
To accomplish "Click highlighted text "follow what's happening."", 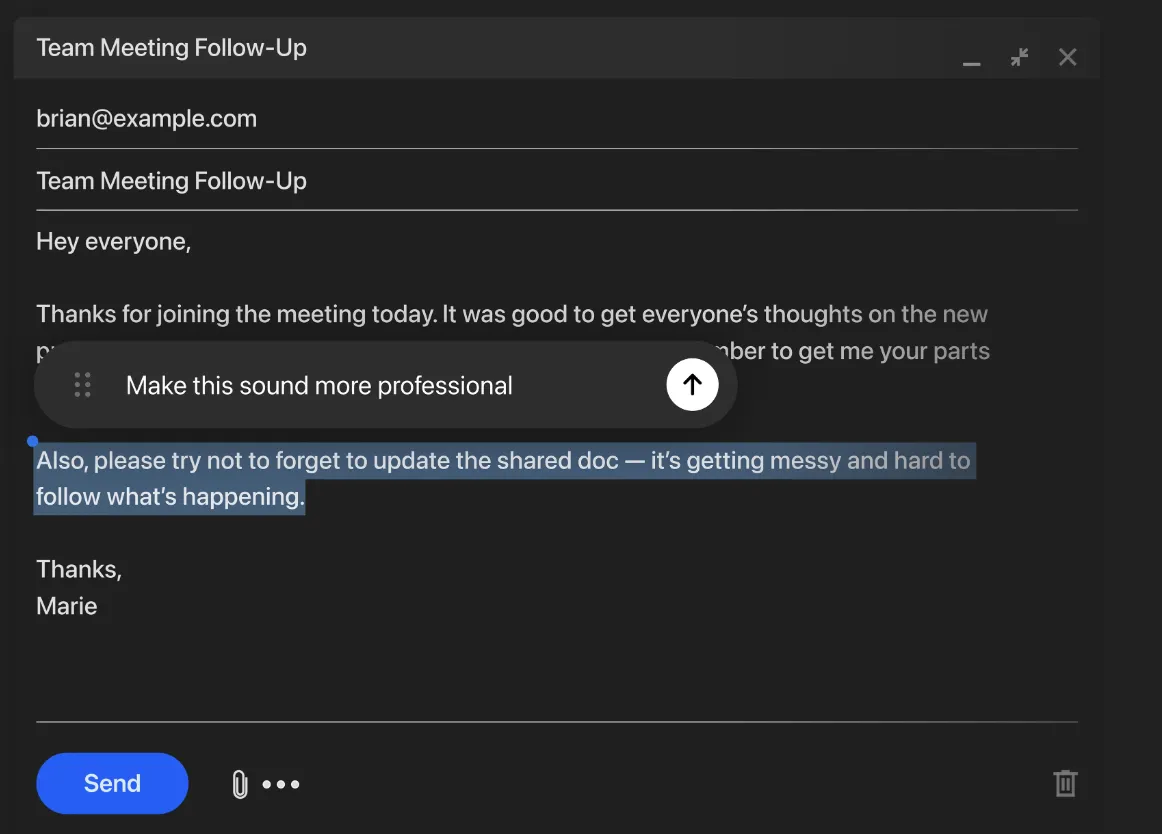I will pos(170,497).
